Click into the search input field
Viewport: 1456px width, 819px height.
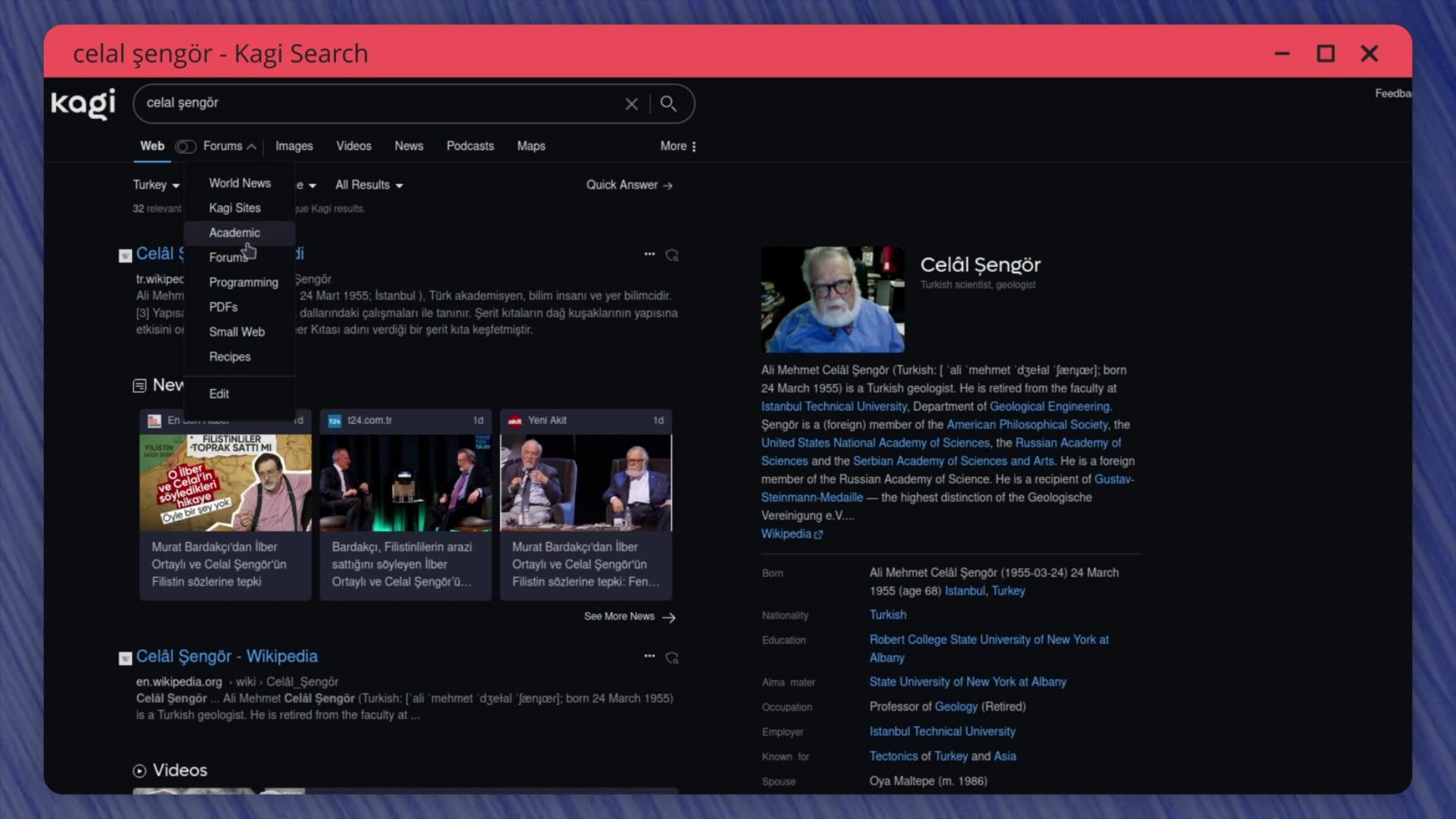[379, 103]
